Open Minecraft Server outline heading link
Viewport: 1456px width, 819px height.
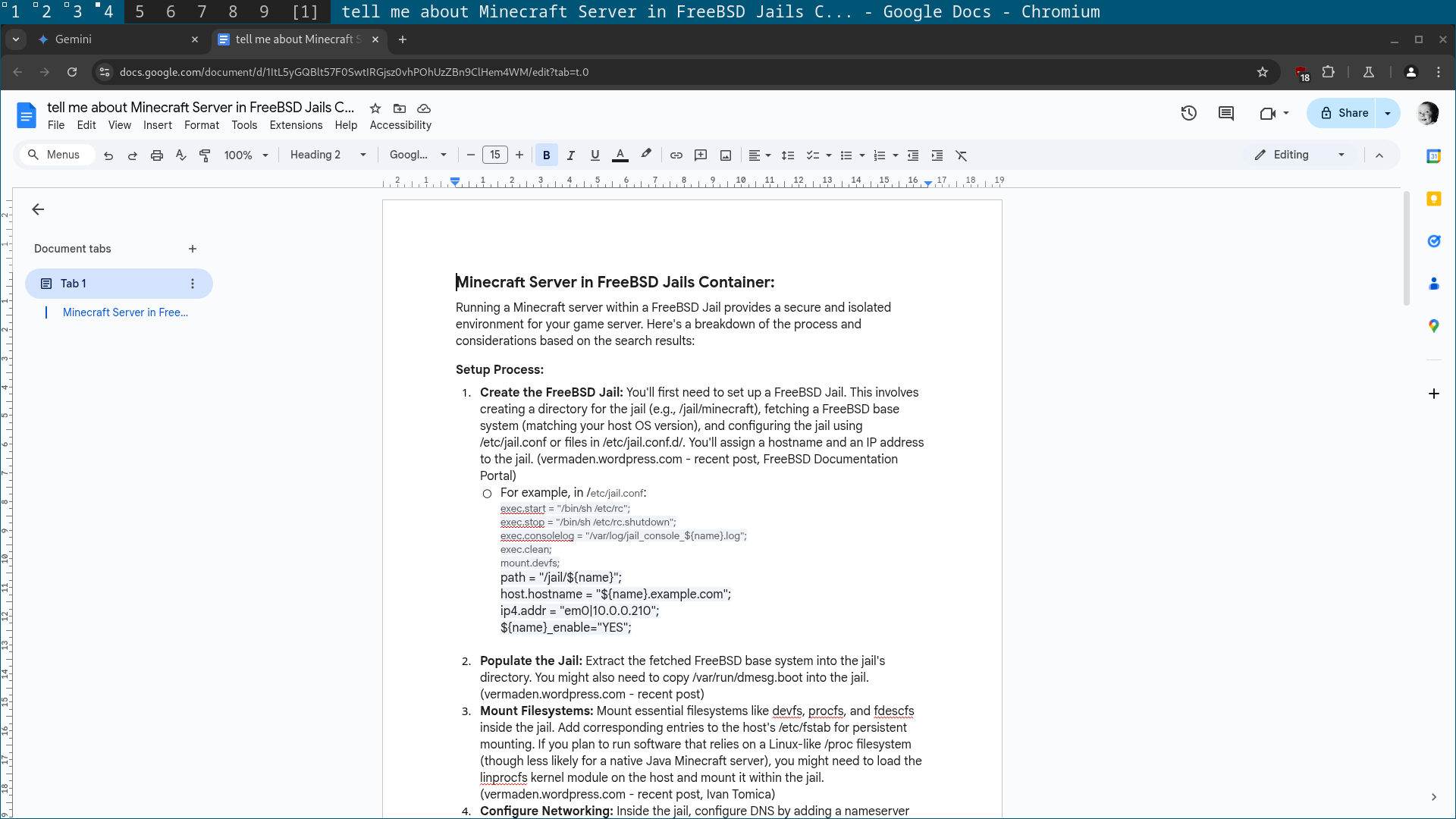125,312
